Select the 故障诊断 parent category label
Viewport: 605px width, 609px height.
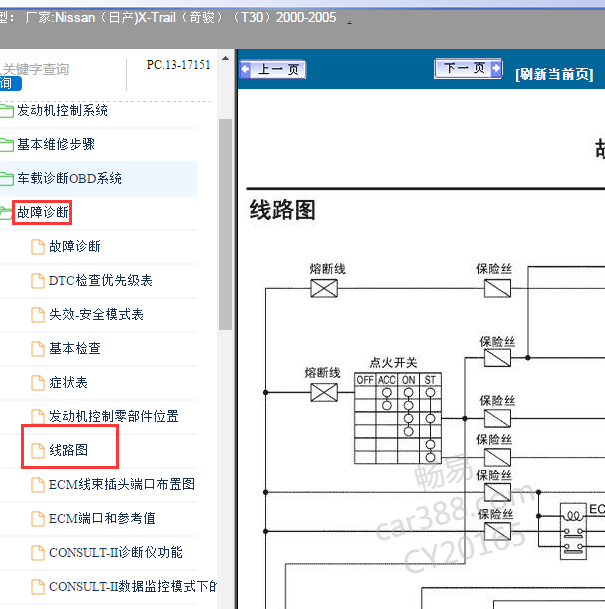pyautogui.click(x=42, y=212)
